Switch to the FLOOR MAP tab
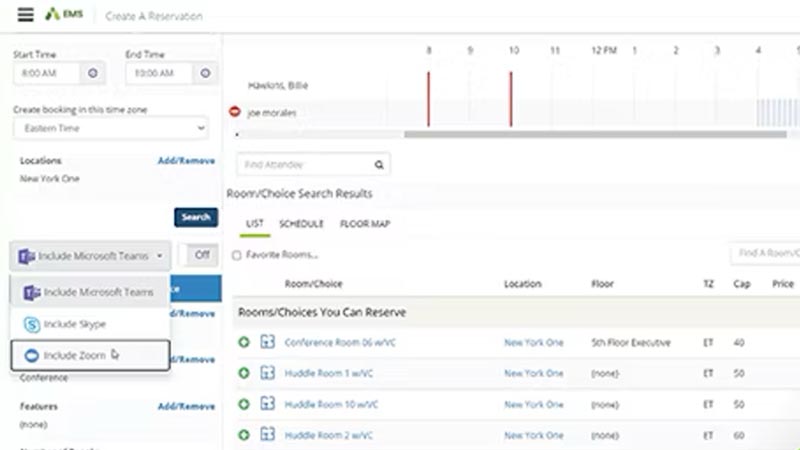This screenshot has width=800, height=450. (365, 224)
